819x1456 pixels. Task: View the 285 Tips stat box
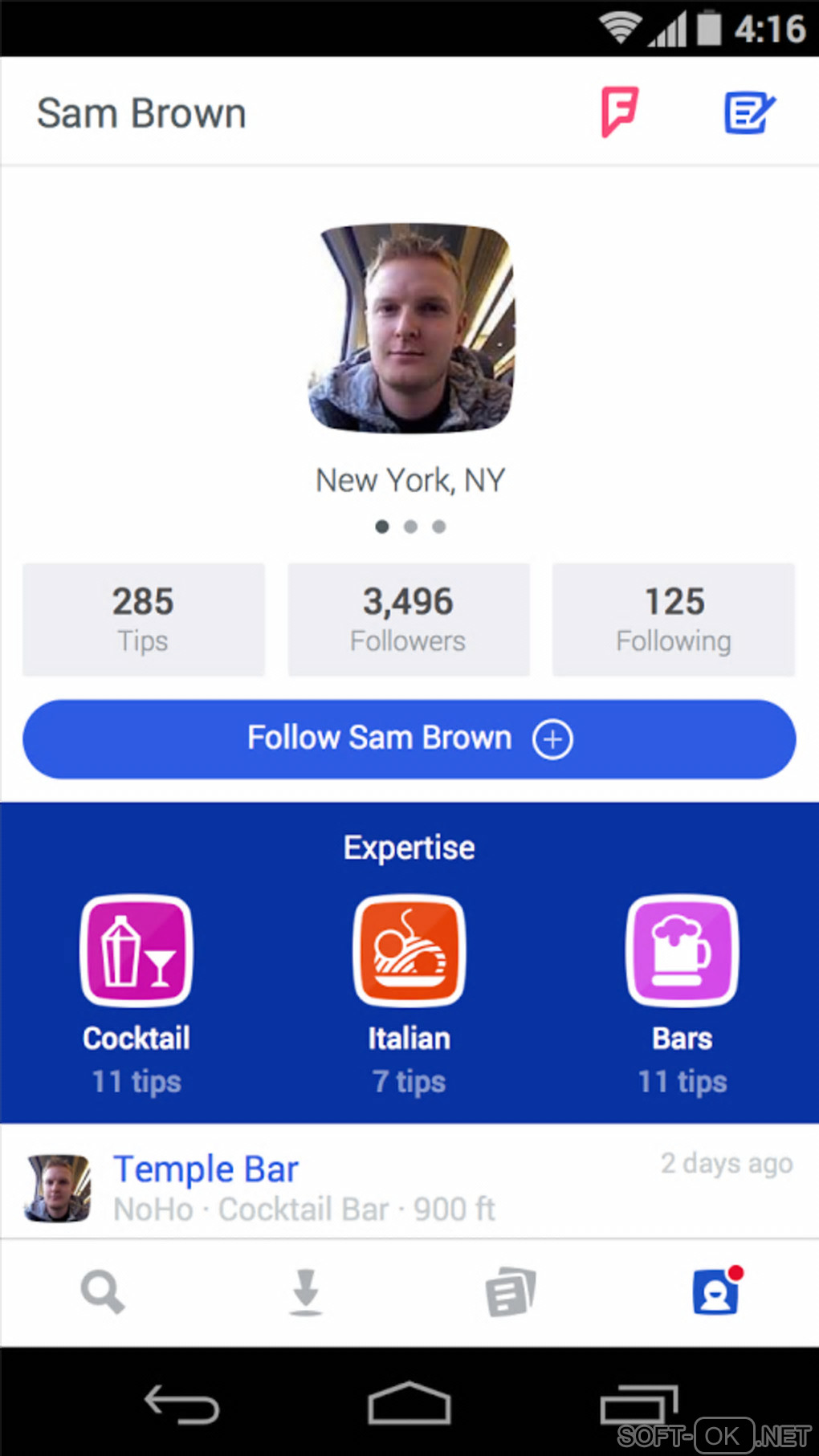(144, 620)
